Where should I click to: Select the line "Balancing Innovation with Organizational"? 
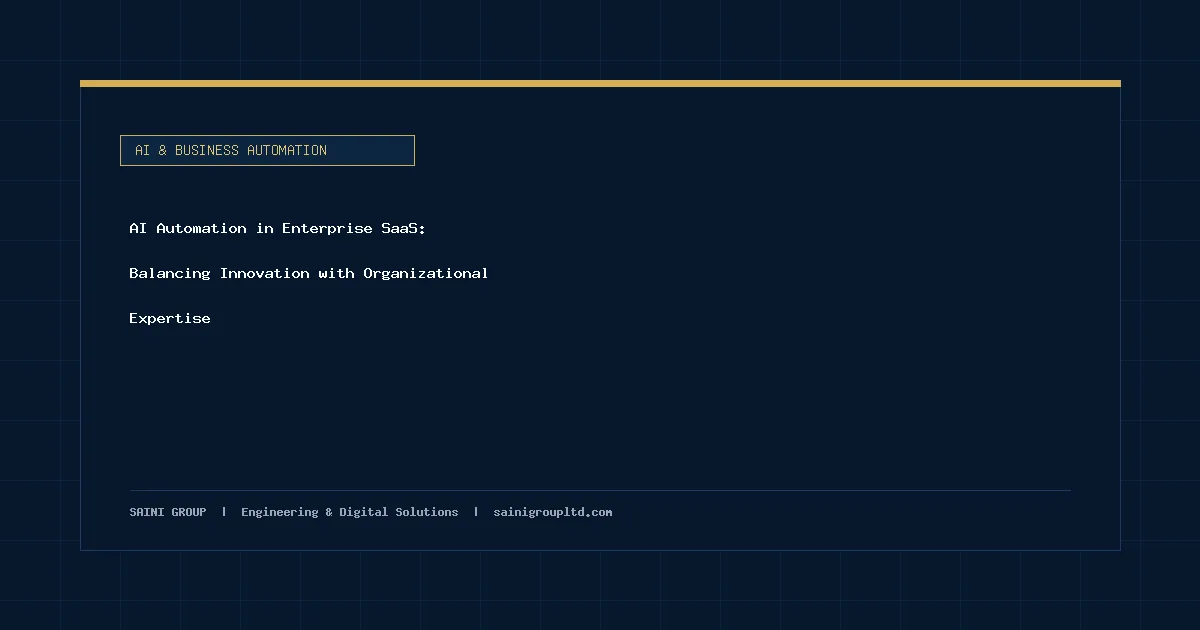click(x=309, y=273)
